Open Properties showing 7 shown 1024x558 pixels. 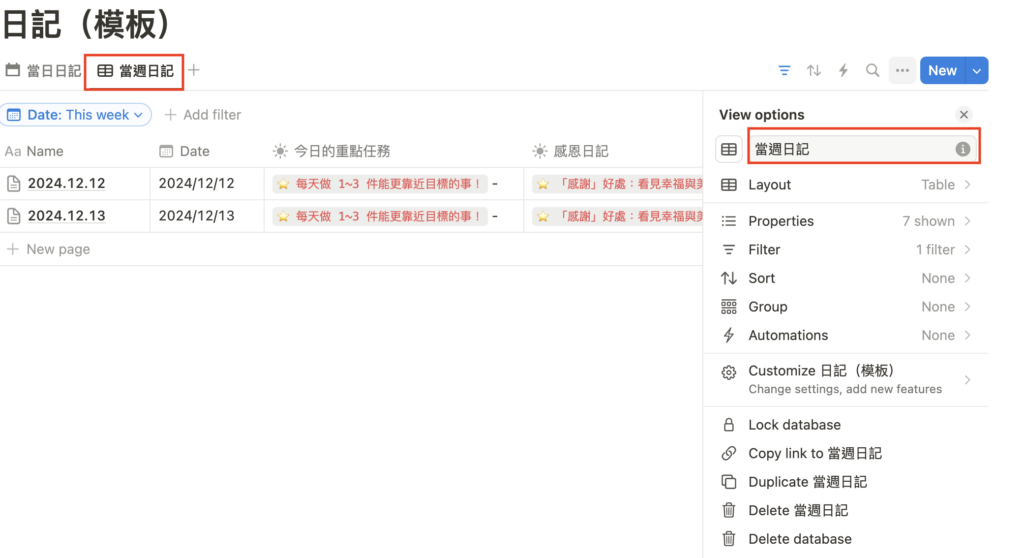pyautogui.click(x=845, y=221)
